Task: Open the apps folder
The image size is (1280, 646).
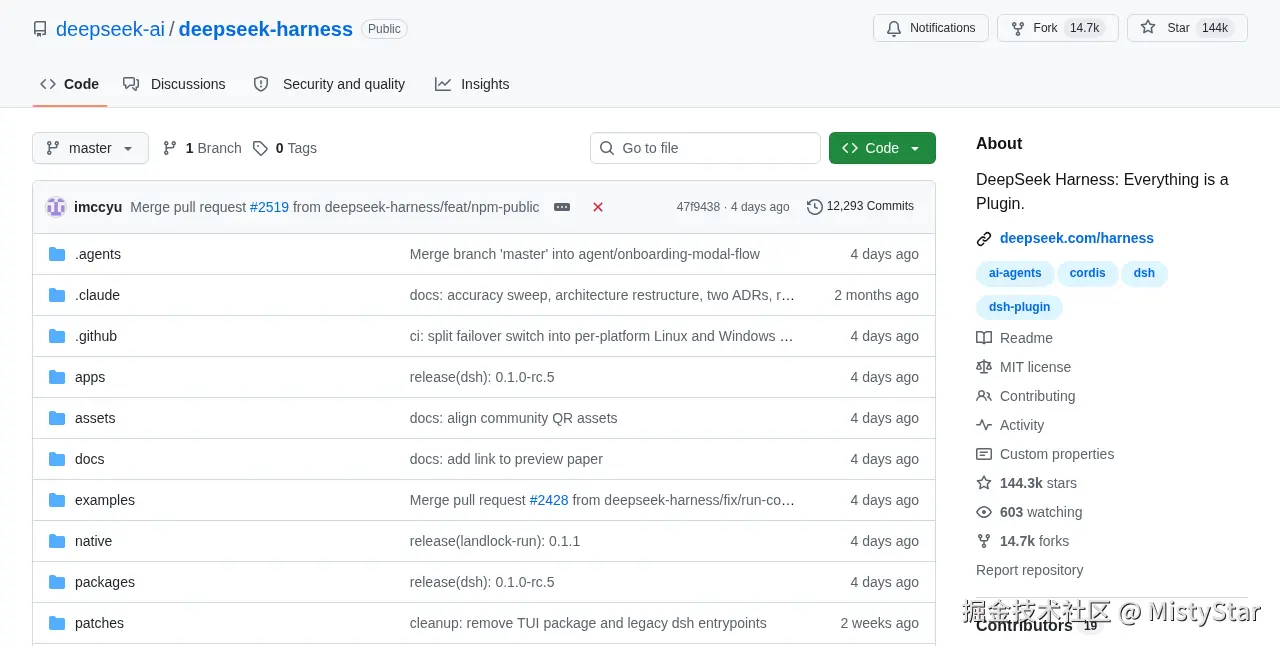Action: coord(90,377)
